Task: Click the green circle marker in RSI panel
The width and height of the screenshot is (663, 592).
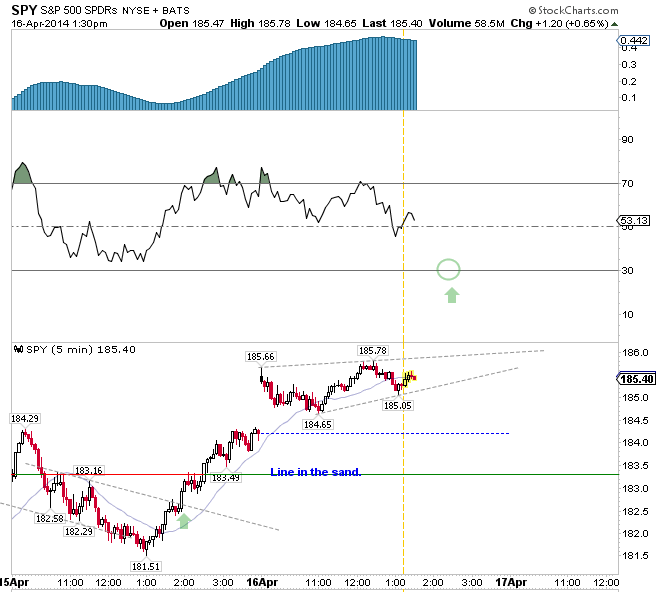Action: pos(448,269)
